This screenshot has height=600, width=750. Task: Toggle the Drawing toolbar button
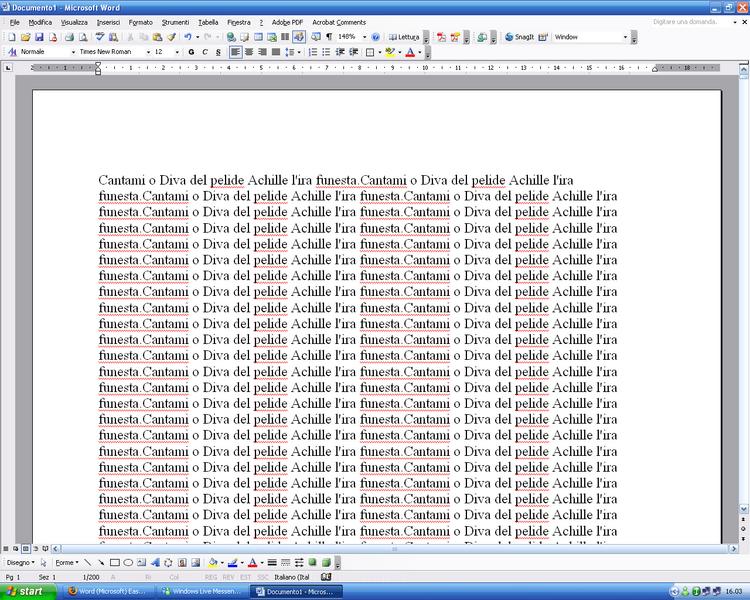299,37
